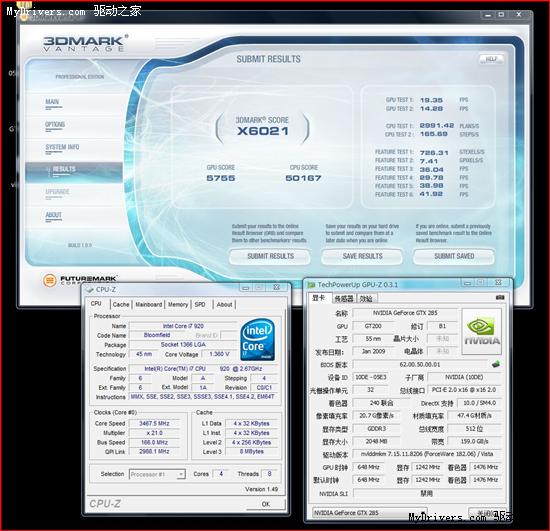Image resolution: width=550 pixels, height=531 pixels.
Task: Click the NVIDIA GeForce GTX 285 name field
Action: point(405,313)
